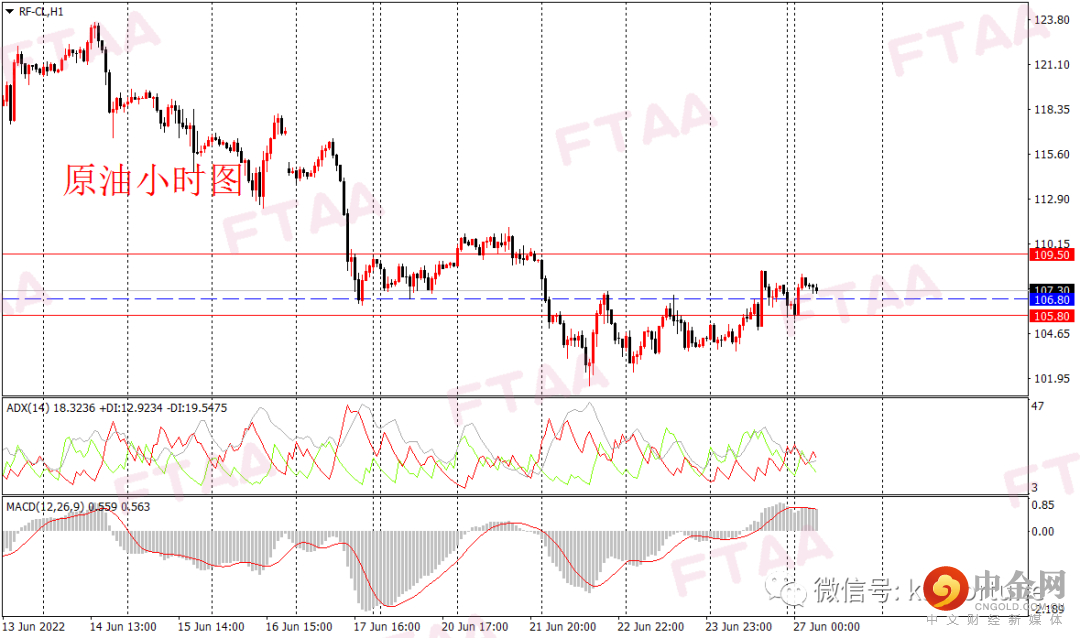Click the 118.35 price axis value
This screenshot has height=638, width=1080.
click(1052, 110)
